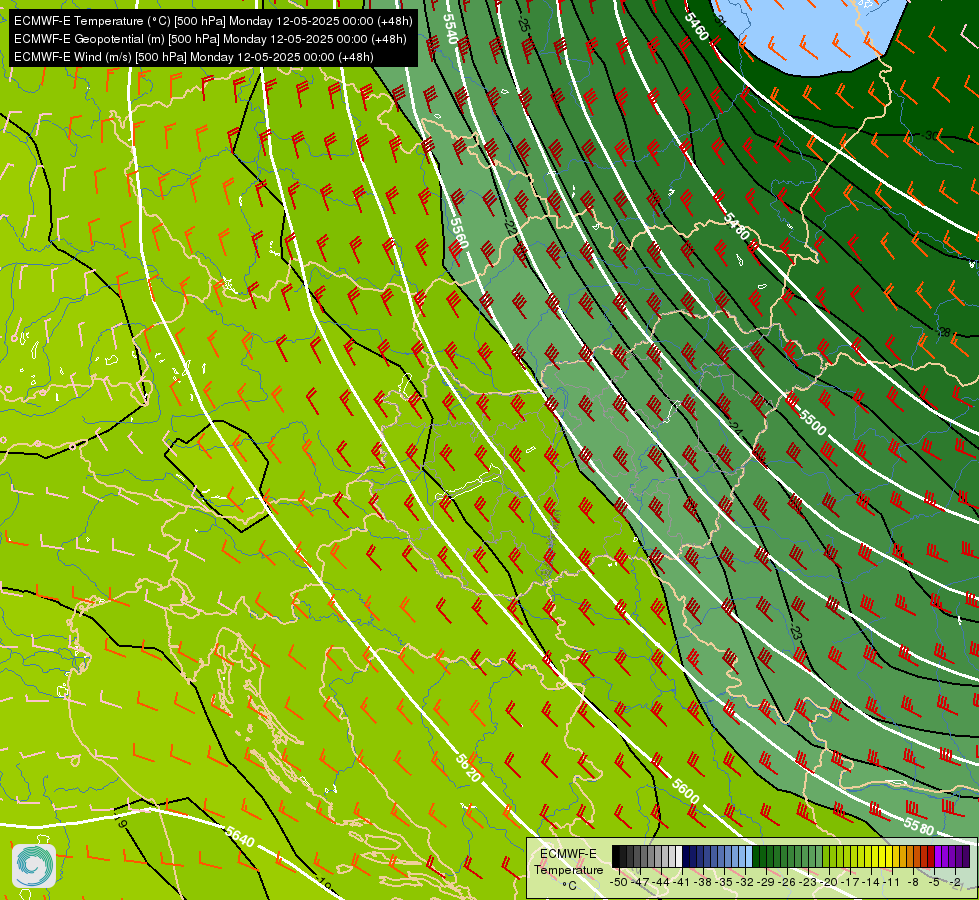Screen dimensions: 979x900
Task: Click the 5640 geopotential contour label
Action: click(240, 836)
